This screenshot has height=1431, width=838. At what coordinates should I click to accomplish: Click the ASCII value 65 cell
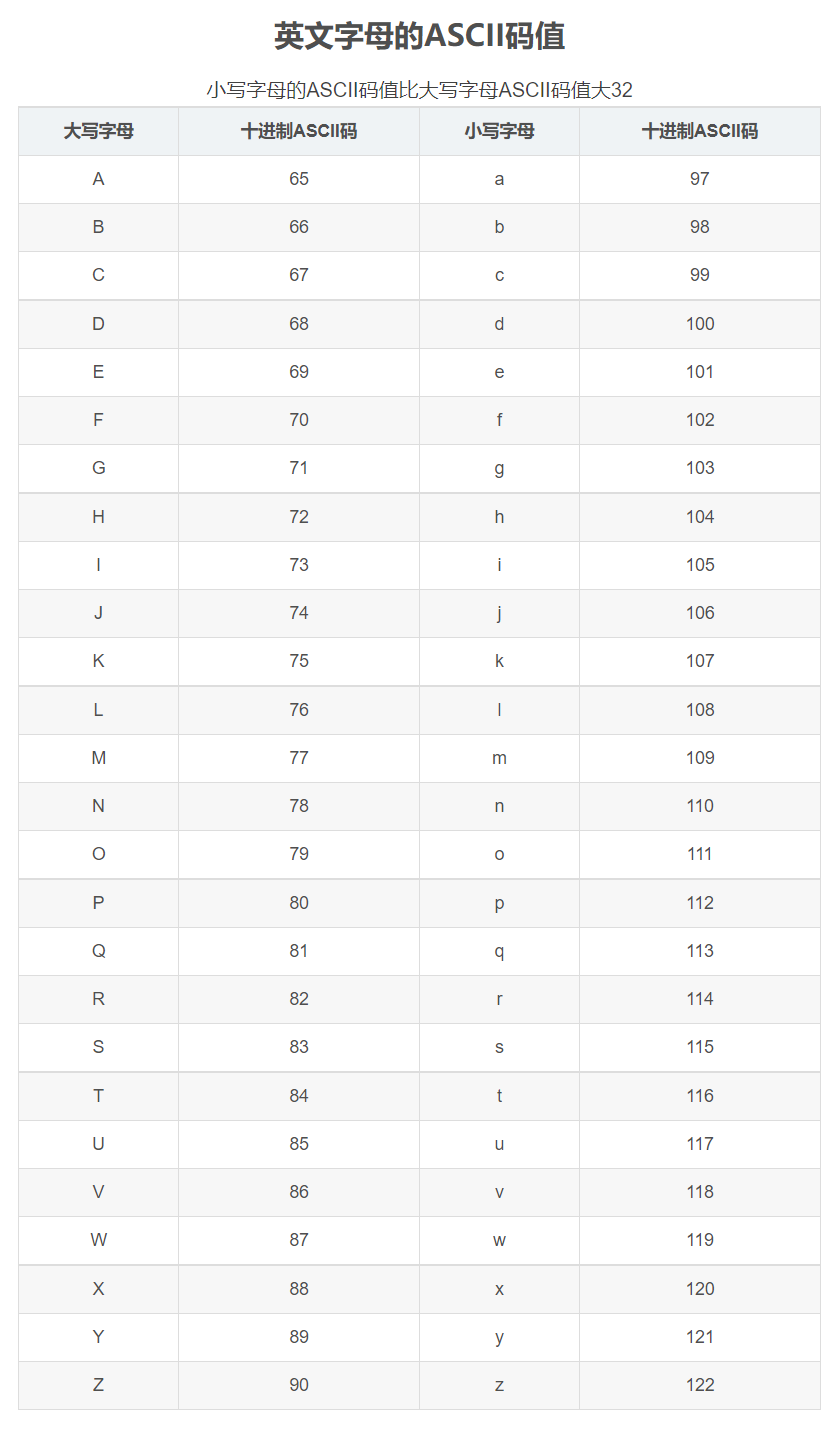[x=299, y=179]
